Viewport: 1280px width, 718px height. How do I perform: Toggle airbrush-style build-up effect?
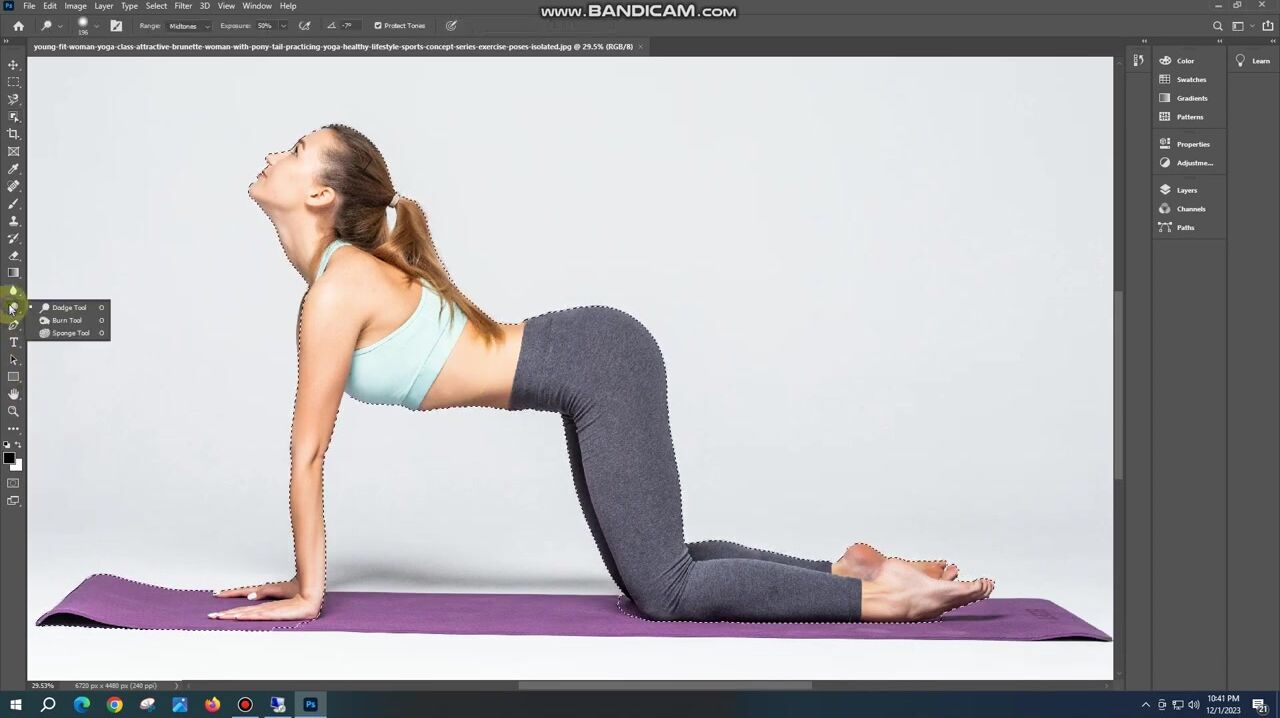click(x=305, y=26)
